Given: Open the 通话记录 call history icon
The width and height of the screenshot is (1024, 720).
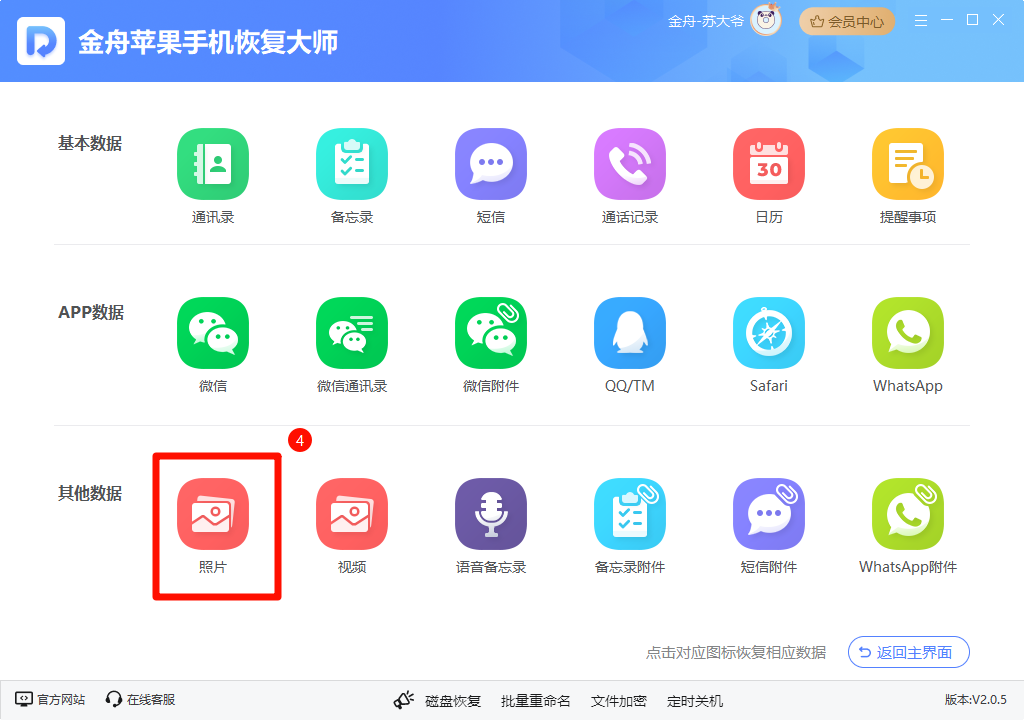Looking at the screenshot, I should coord(630,164).
